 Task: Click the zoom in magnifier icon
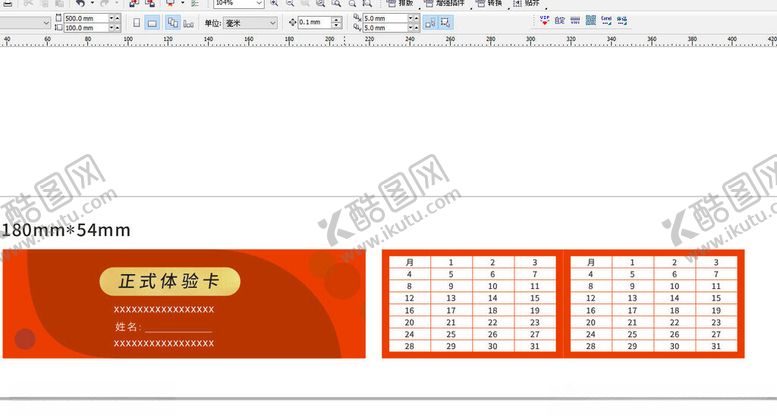(x=274, y=3)
